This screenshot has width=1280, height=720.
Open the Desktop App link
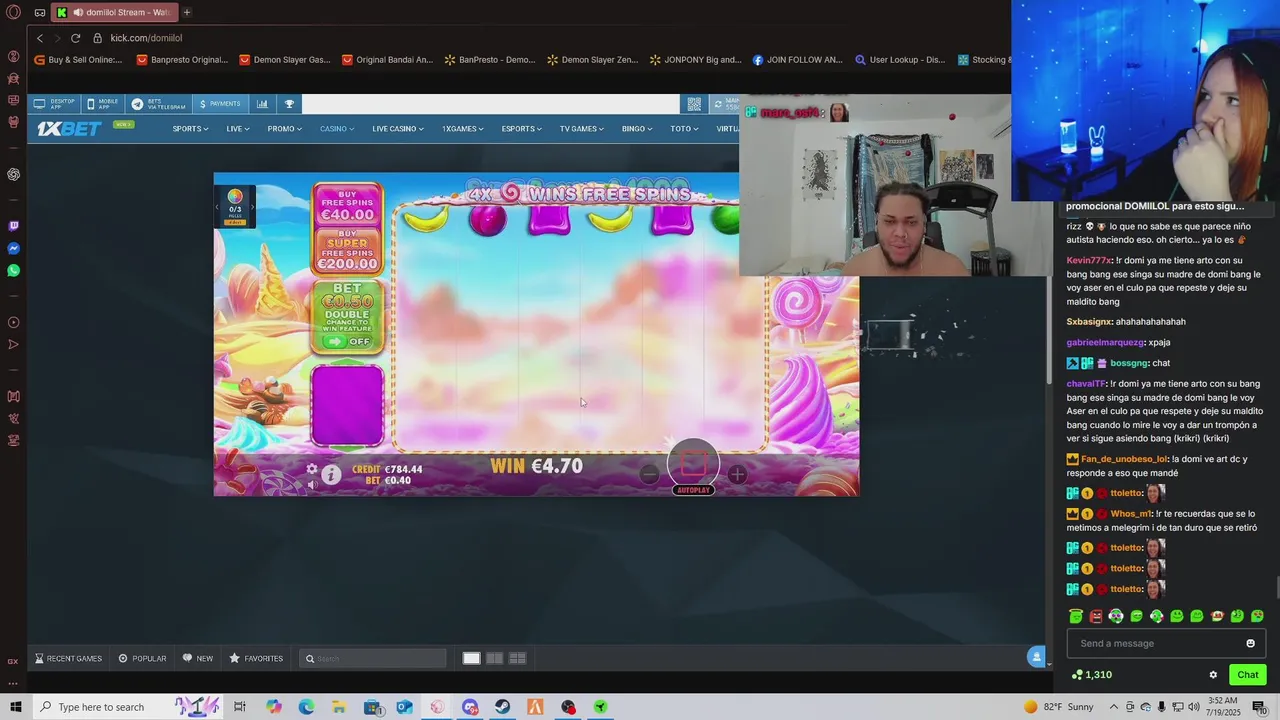coord(55,104)
